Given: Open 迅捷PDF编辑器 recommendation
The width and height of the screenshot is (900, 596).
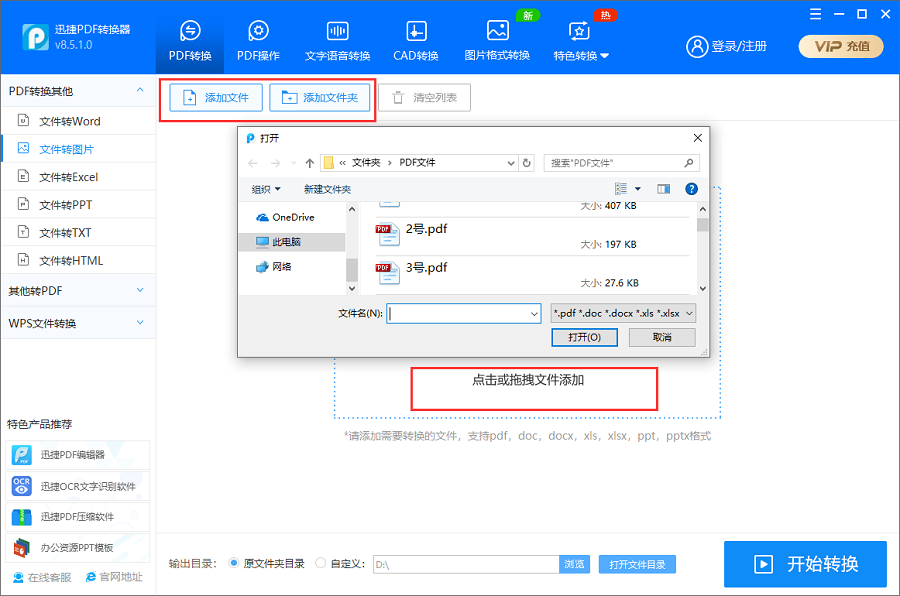Looking at the screenshot, I should [x=77, y=455].
